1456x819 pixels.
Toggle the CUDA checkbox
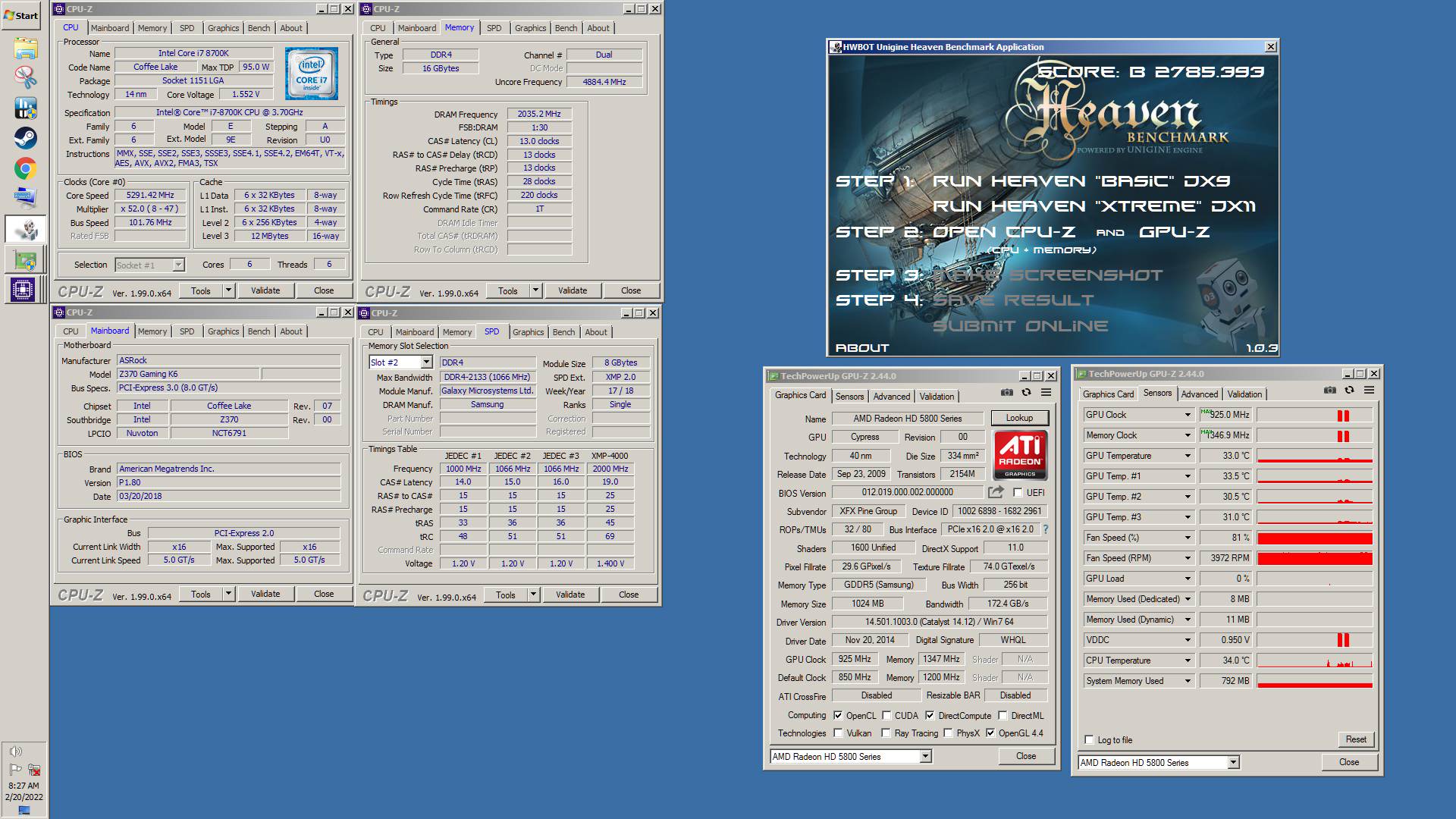(x=886, y=716)
